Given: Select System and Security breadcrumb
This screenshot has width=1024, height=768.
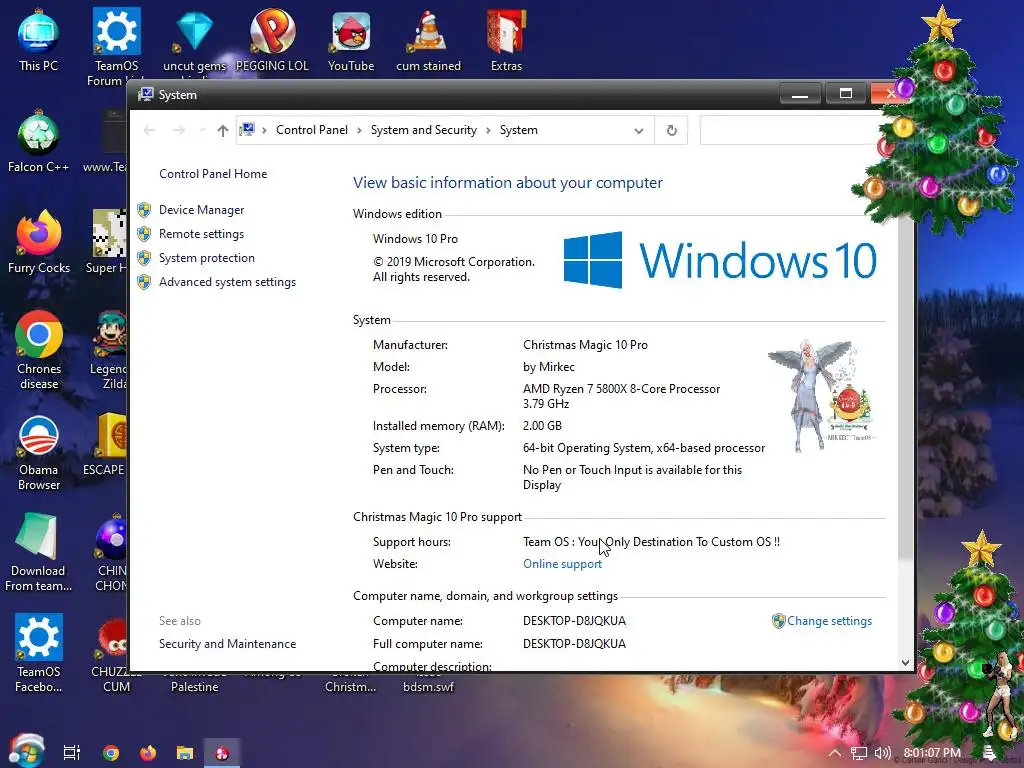Looking at the screenshot, I should click(424, 130).
